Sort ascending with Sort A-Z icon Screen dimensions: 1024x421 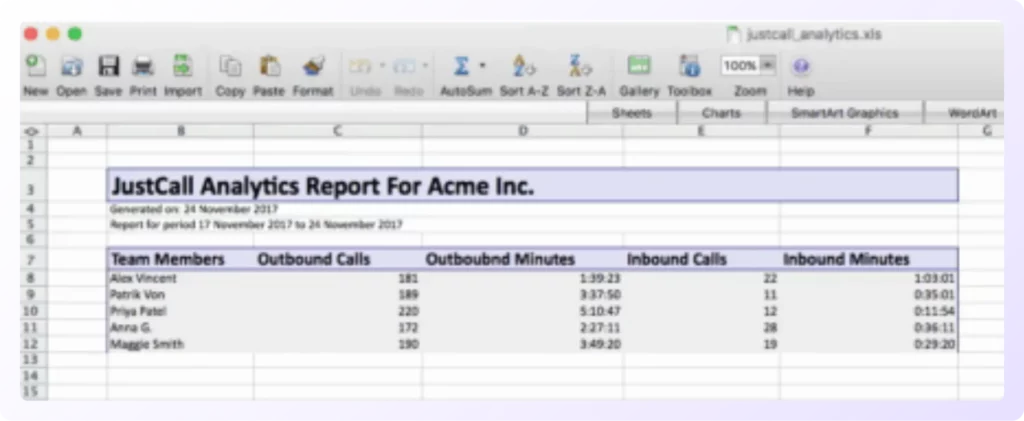(524, 66)
